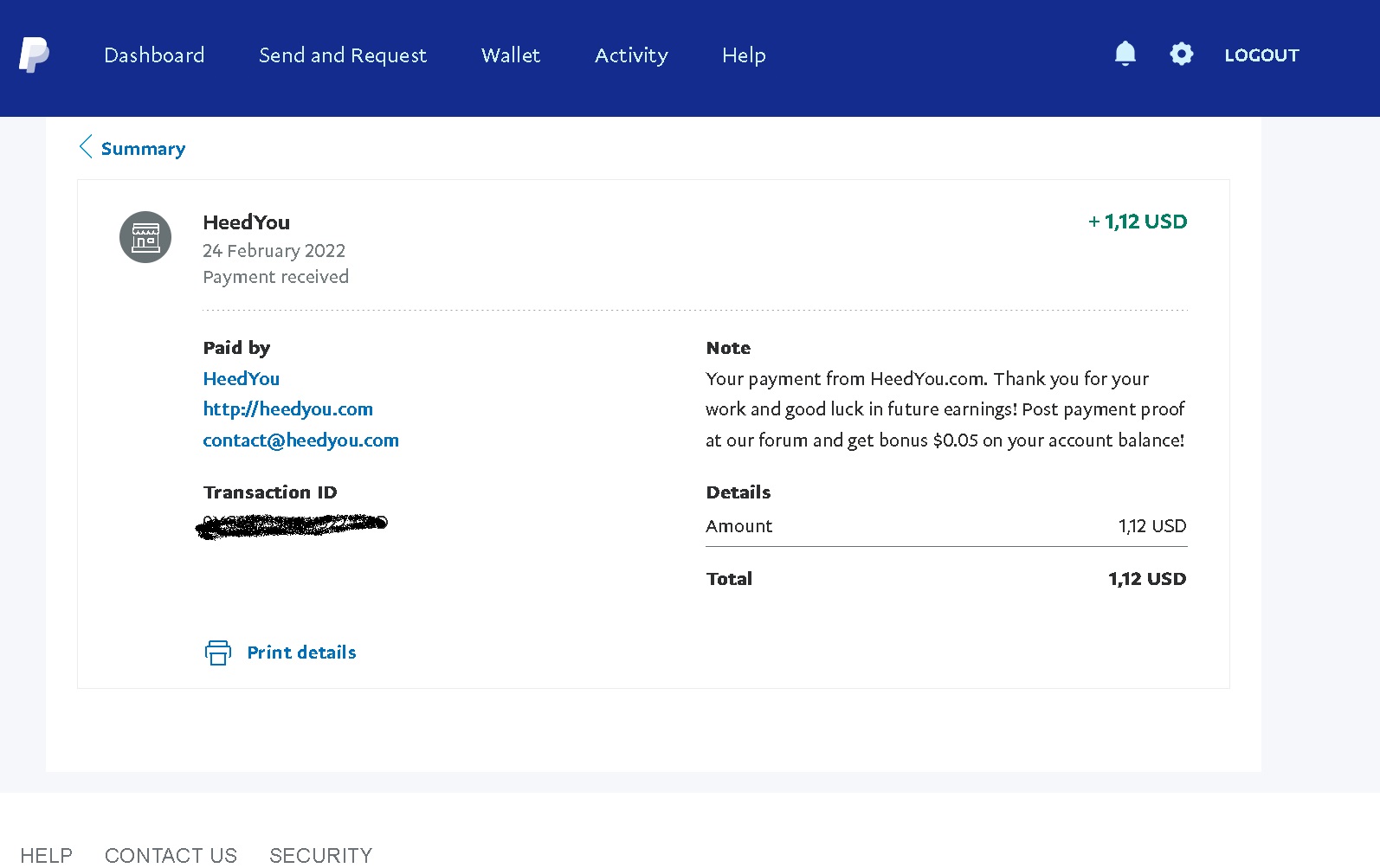Click the Note heading
Screen dimensions: 1380x868
(728, 348)
